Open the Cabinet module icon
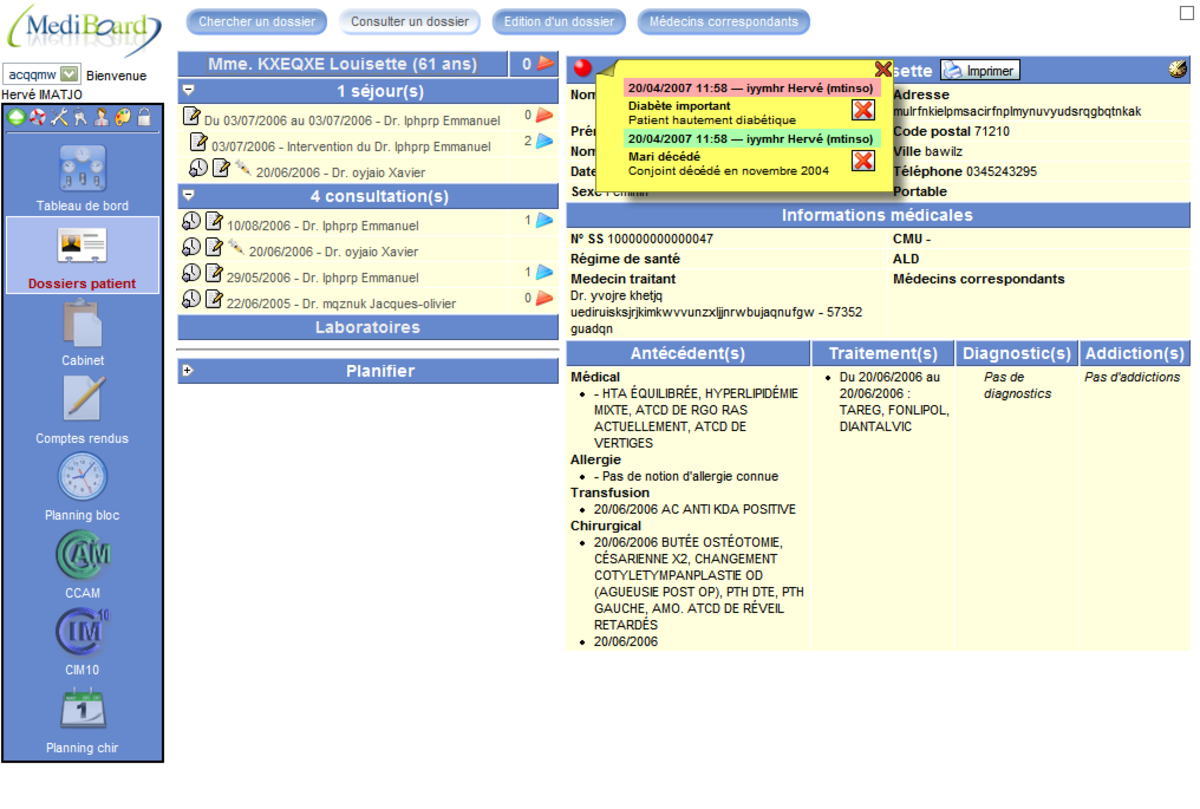 82,323
